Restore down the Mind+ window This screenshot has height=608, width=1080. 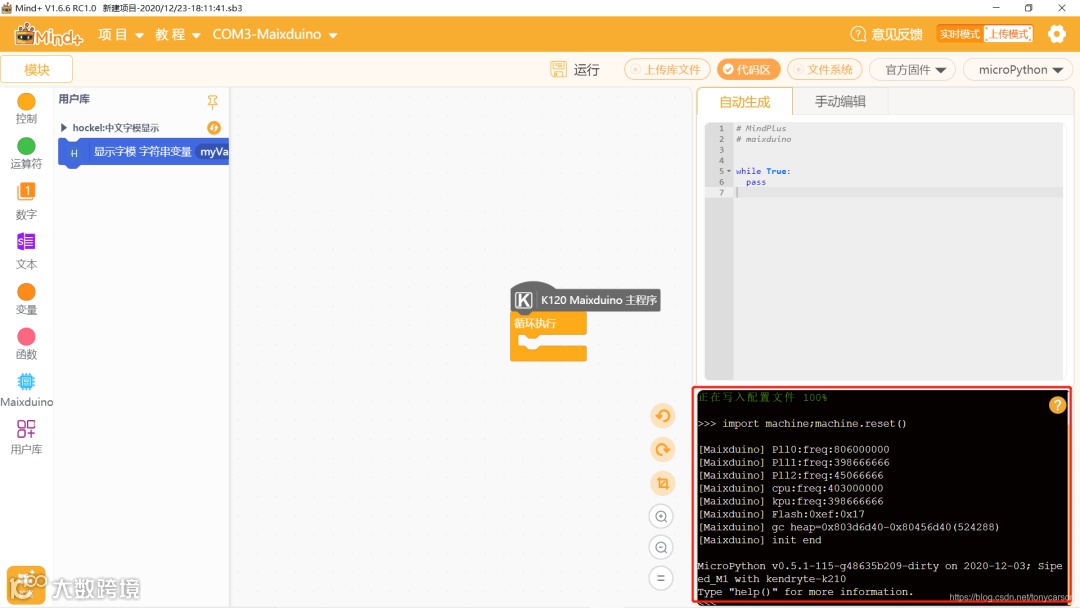point(1028,8)
